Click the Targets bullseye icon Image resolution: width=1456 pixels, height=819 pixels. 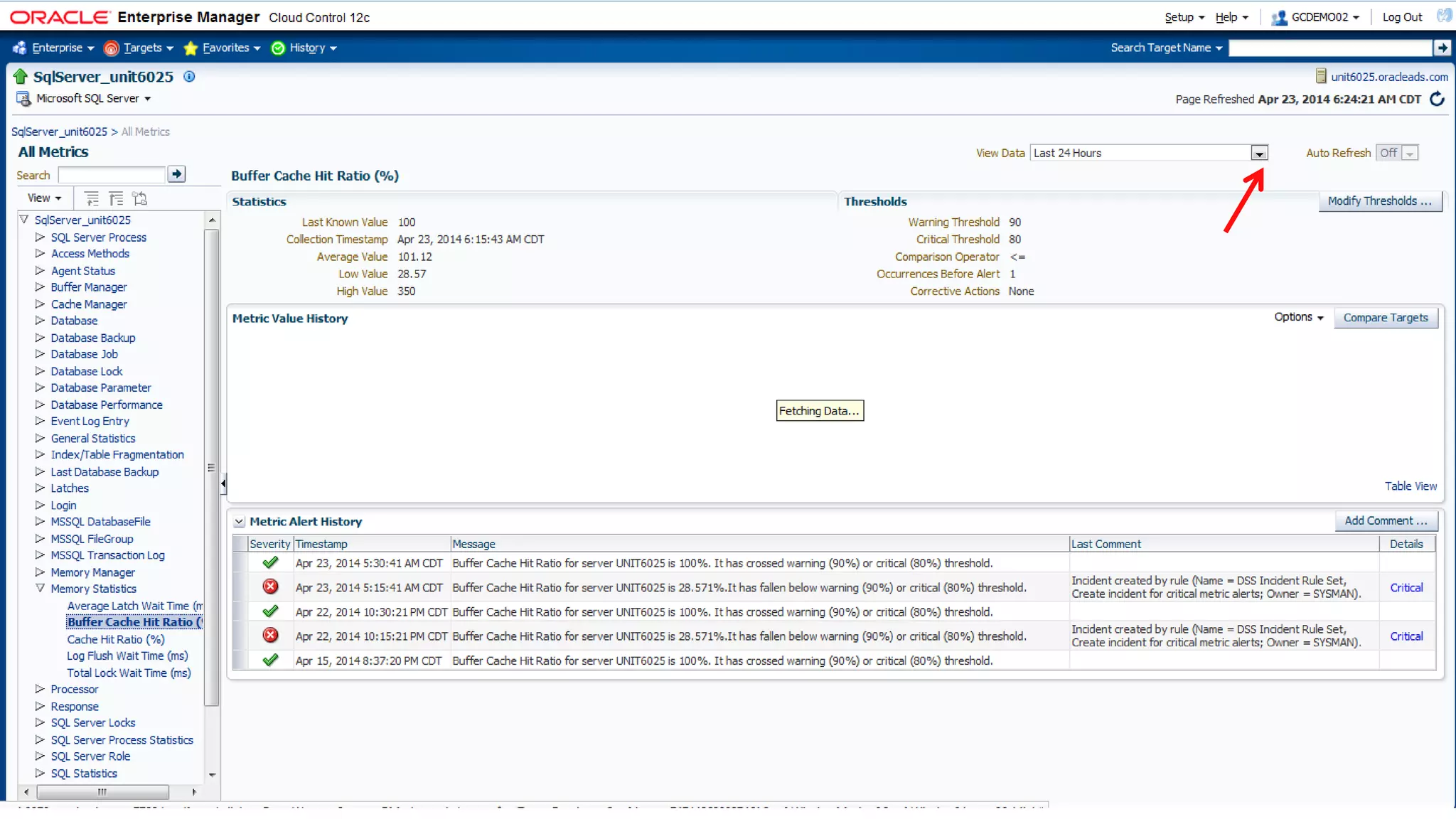pyautogui.click(x=111, y=48)
